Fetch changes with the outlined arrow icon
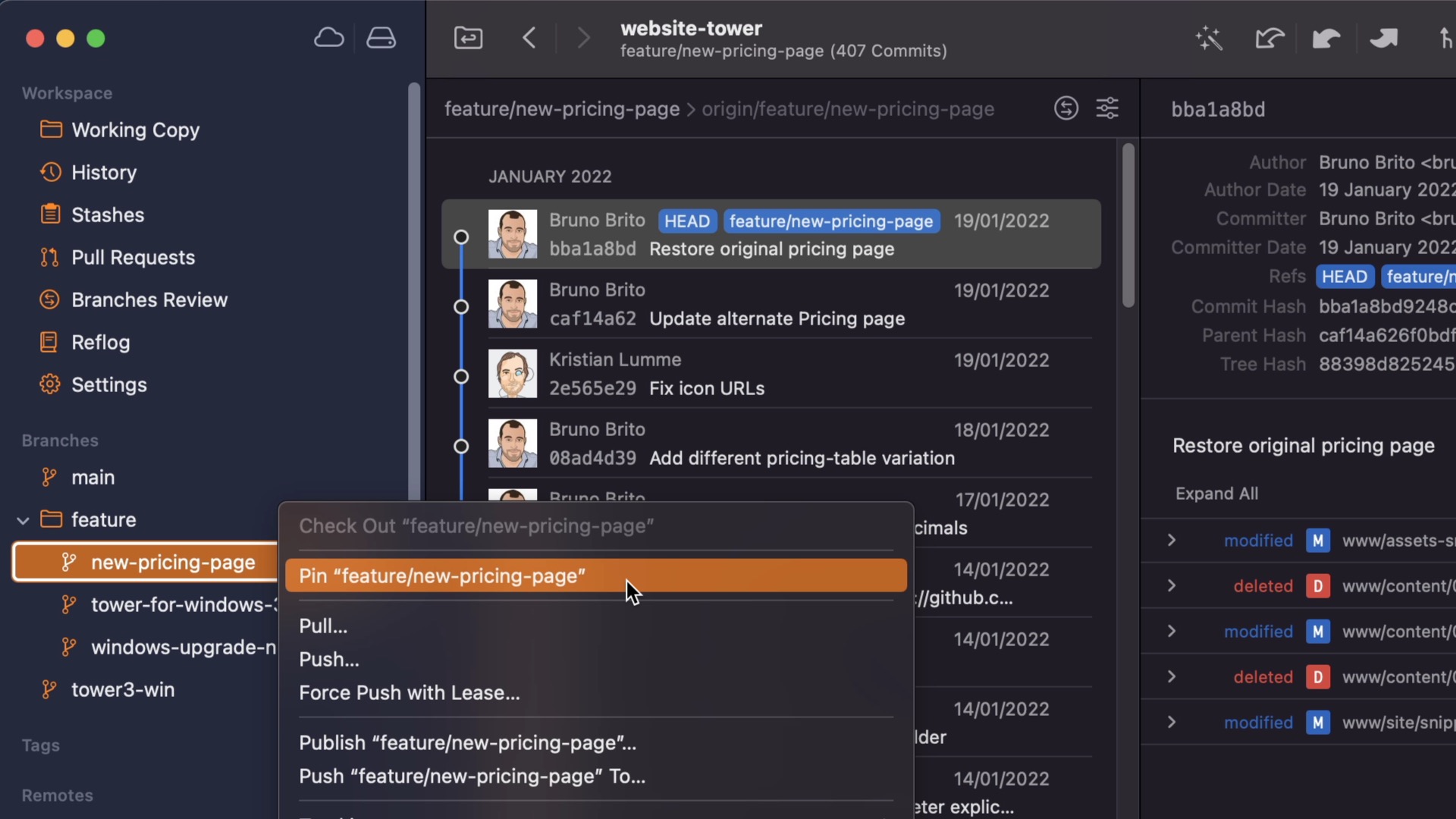Screen dimensions: 1456x819 pyautogui.click(x=1269, y=38)
